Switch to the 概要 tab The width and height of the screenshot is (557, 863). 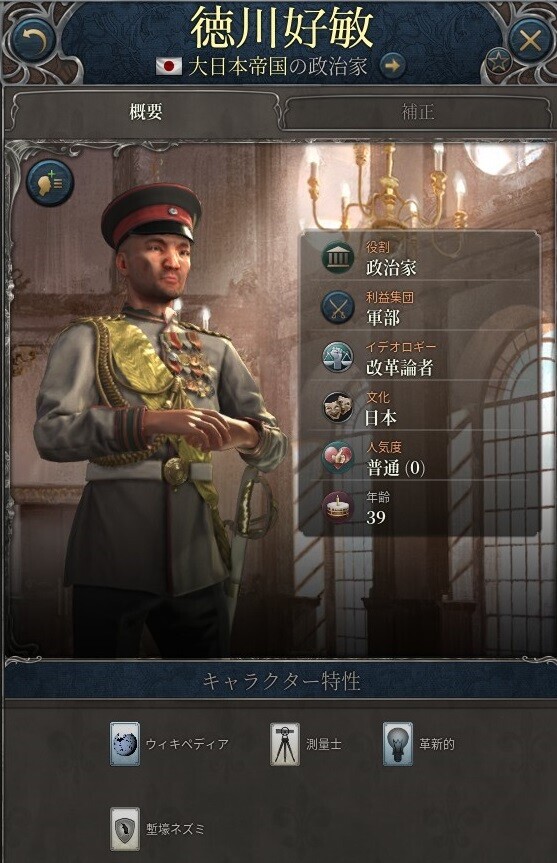[145, 112]
